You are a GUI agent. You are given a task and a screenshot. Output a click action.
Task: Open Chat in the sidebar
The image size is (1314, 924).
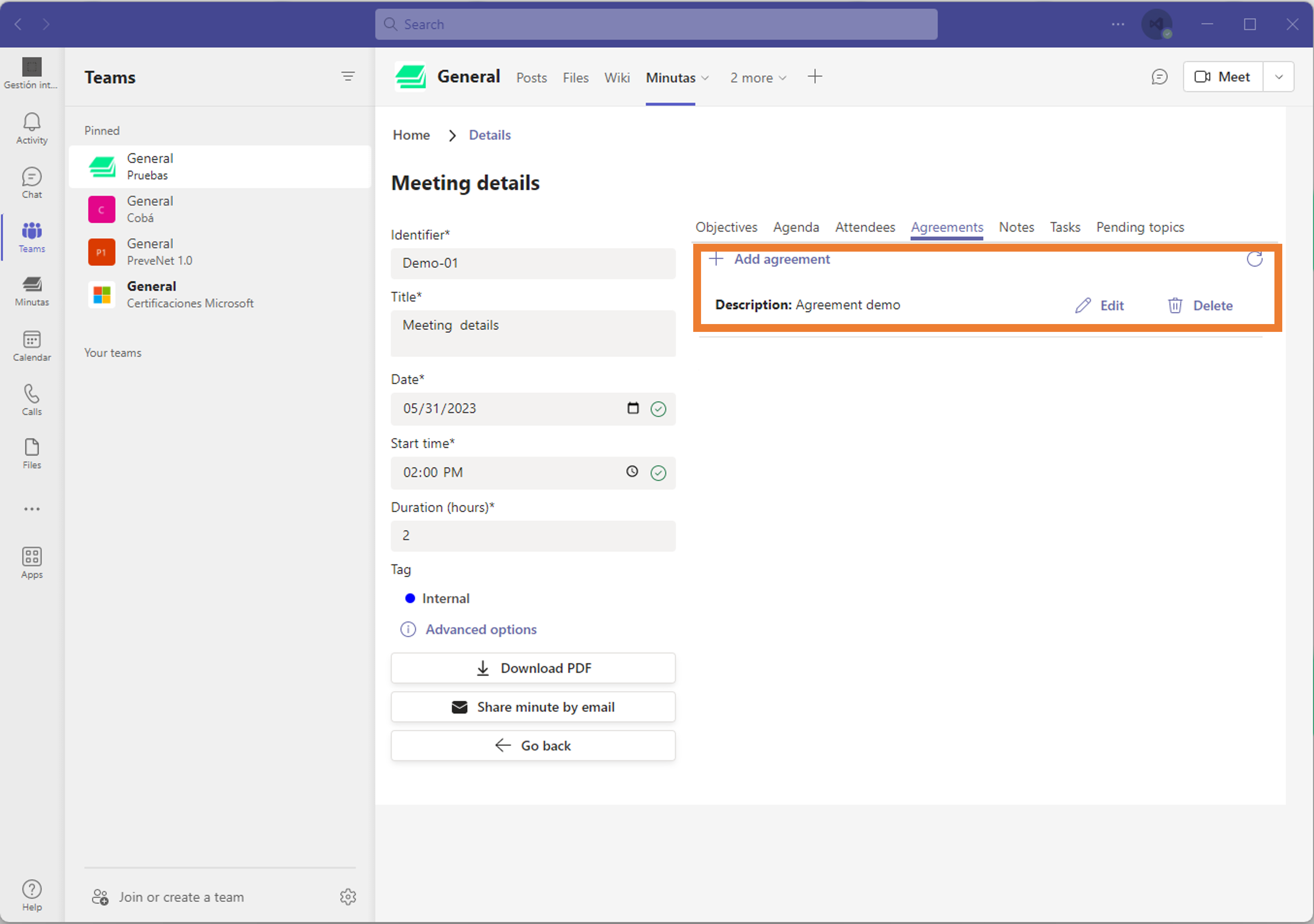click(31, 183)
